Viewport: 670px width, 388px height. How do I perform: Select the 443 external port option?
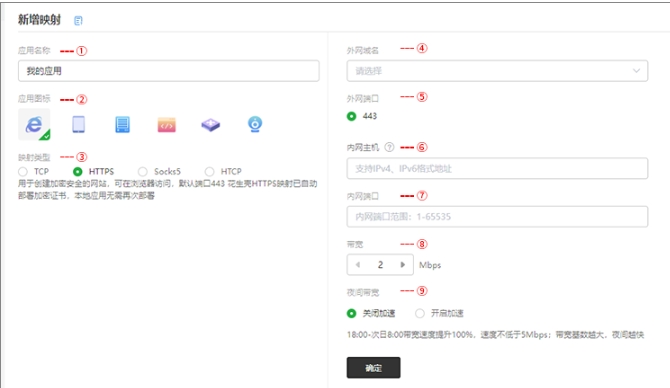coord(351,116)
